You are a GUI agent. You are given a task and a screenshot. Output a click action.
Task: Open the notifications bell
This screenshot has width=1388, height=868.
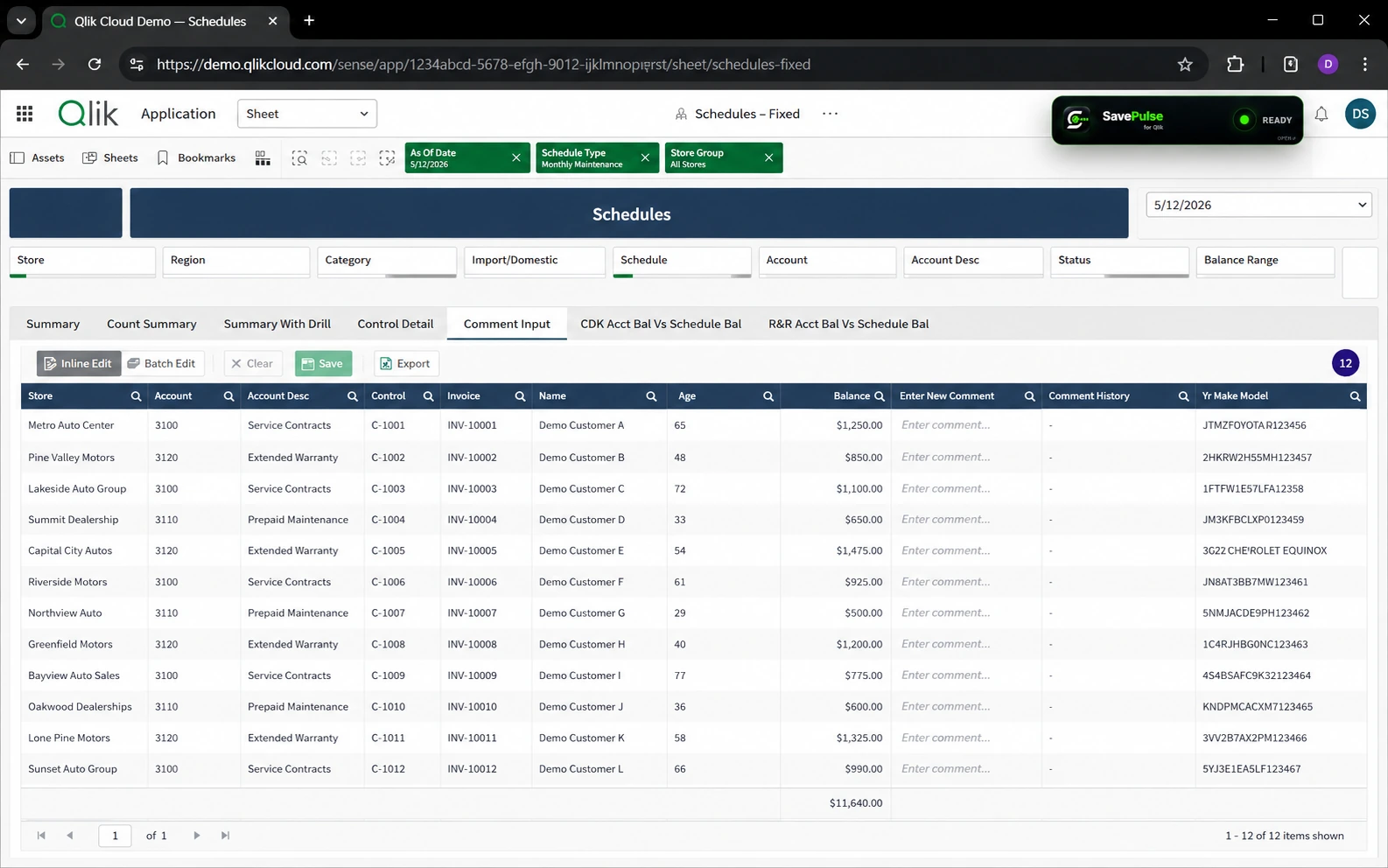click(x=1321, y=114)
